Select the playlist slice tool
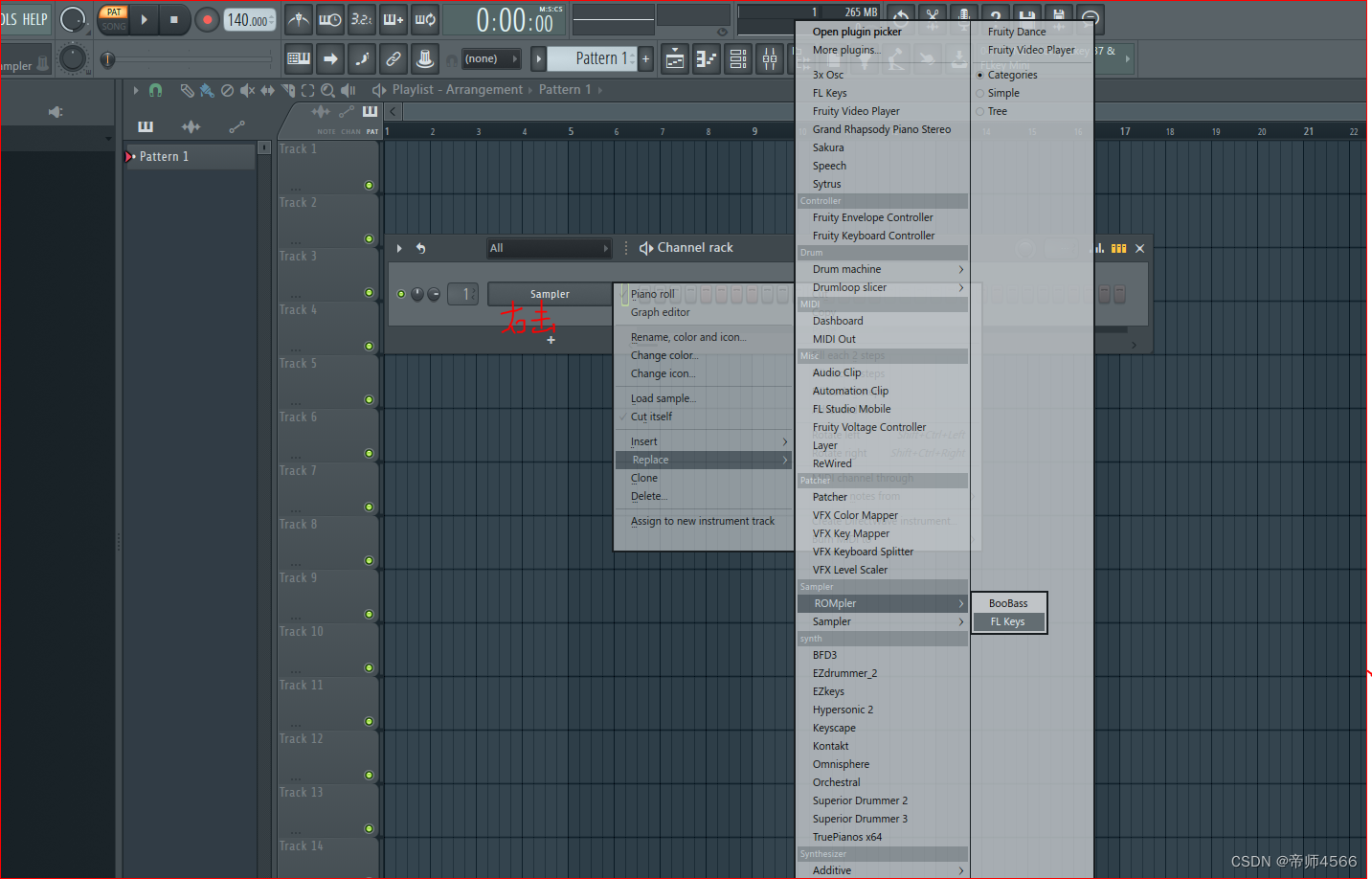 coord(288,90)
